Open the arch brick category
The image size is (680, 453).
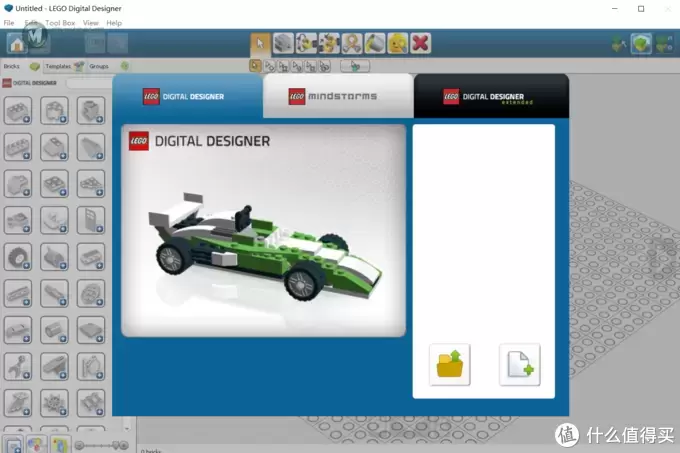tap(18, 329)
